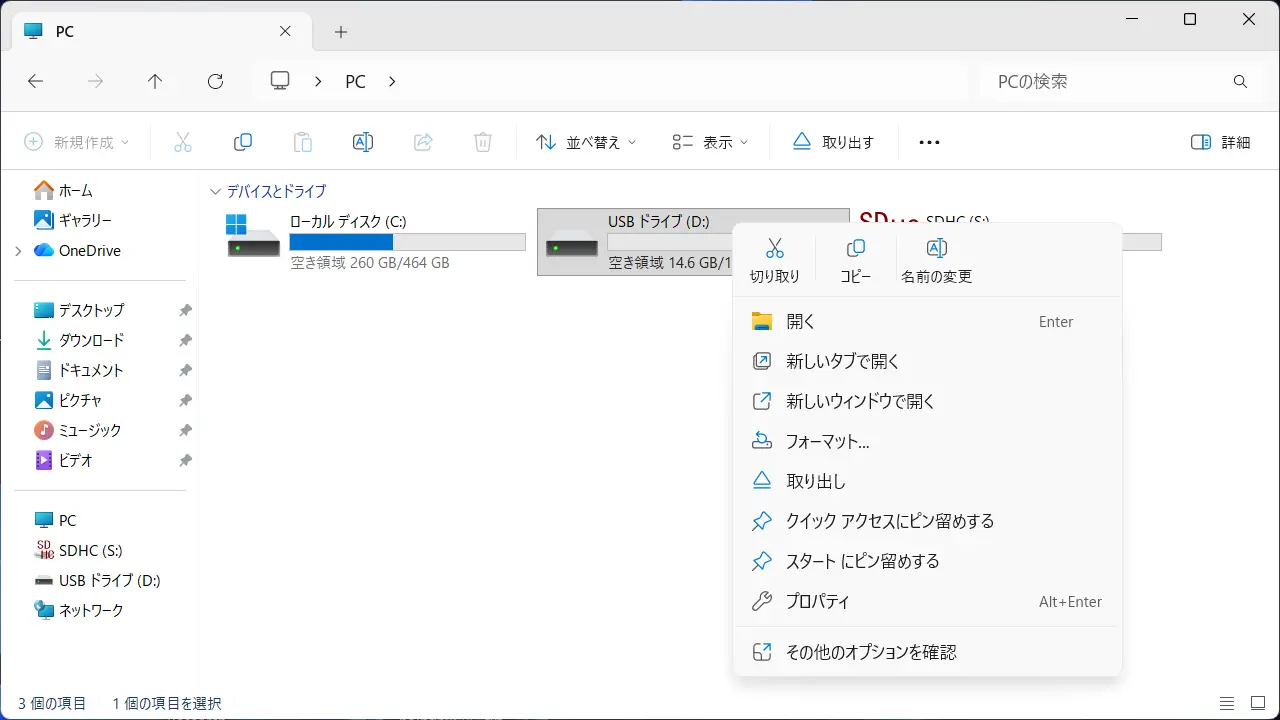Open the 並べ替え sort dropdown
The width and height of the screenshot is (1280, 720).
coord(586,142)
